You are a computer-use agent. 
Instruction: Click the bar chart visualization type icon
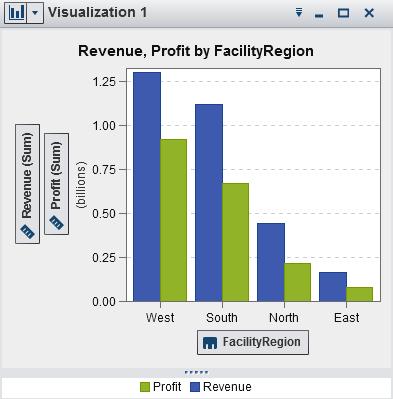pos(16,13)
